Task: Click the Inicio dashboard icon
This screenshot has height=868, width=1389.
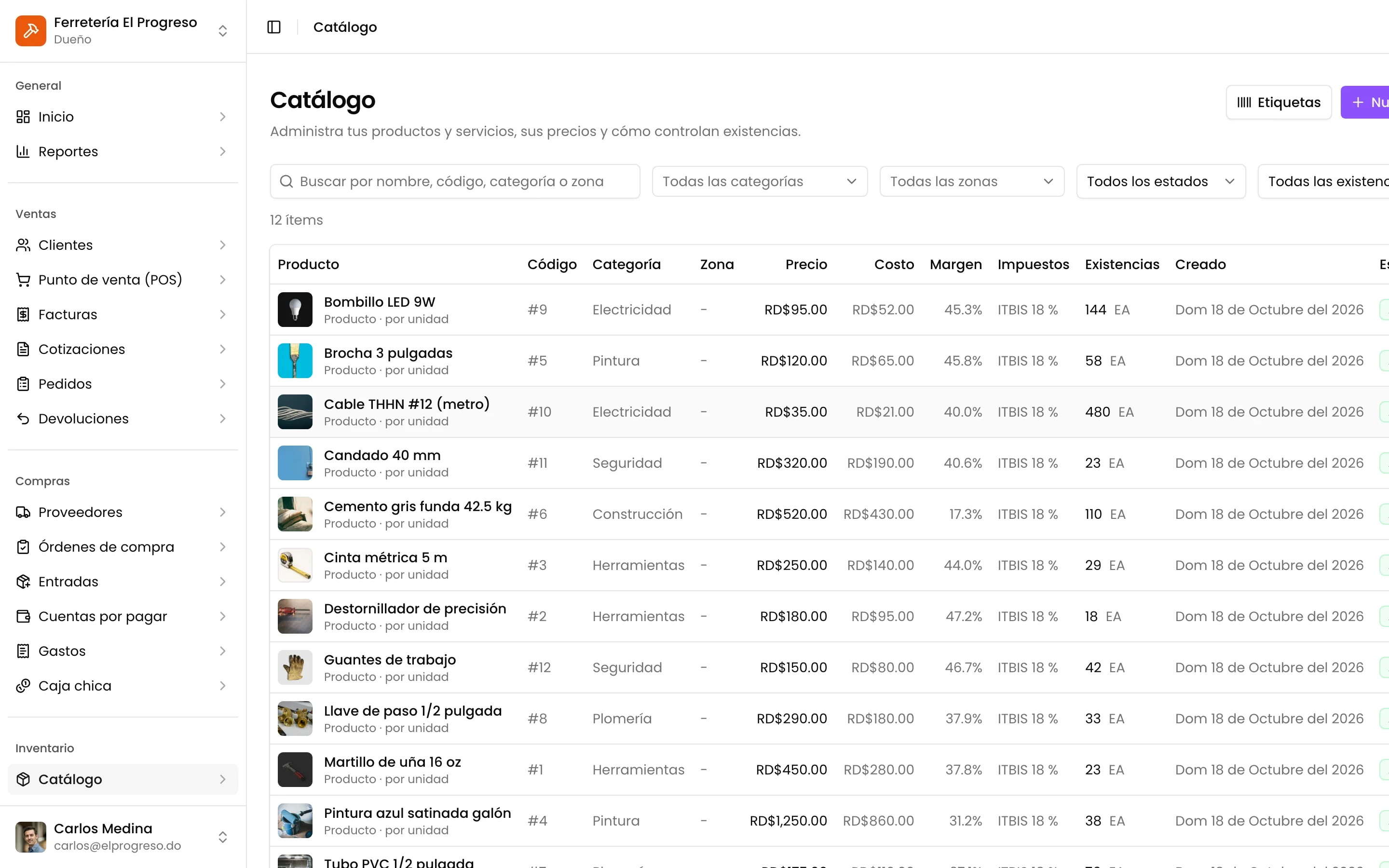Action: click(23, 117)
